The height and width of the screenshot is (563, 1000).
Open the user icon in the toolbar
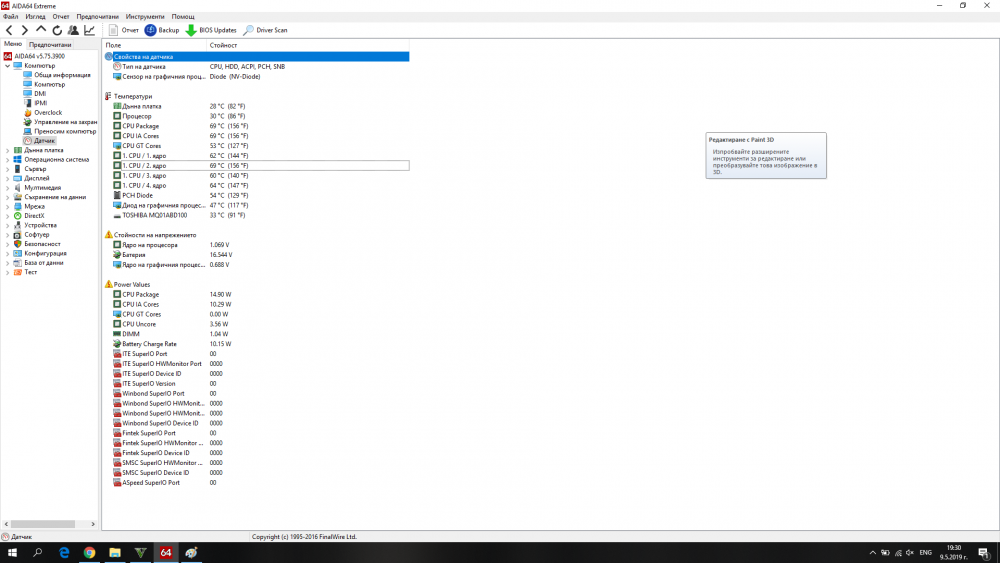(x=73, y=30)
